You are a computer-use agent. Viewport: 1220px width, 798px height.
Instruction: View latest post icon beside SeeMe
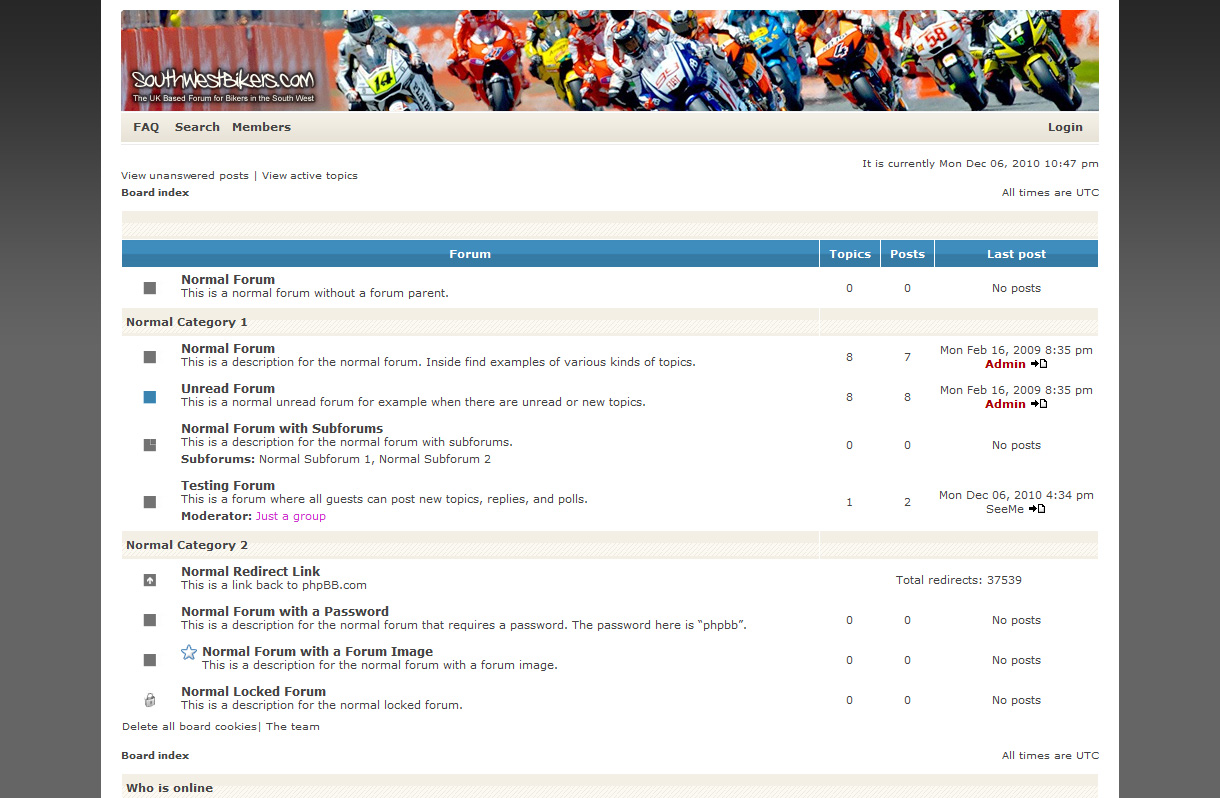pos(1037,509)
